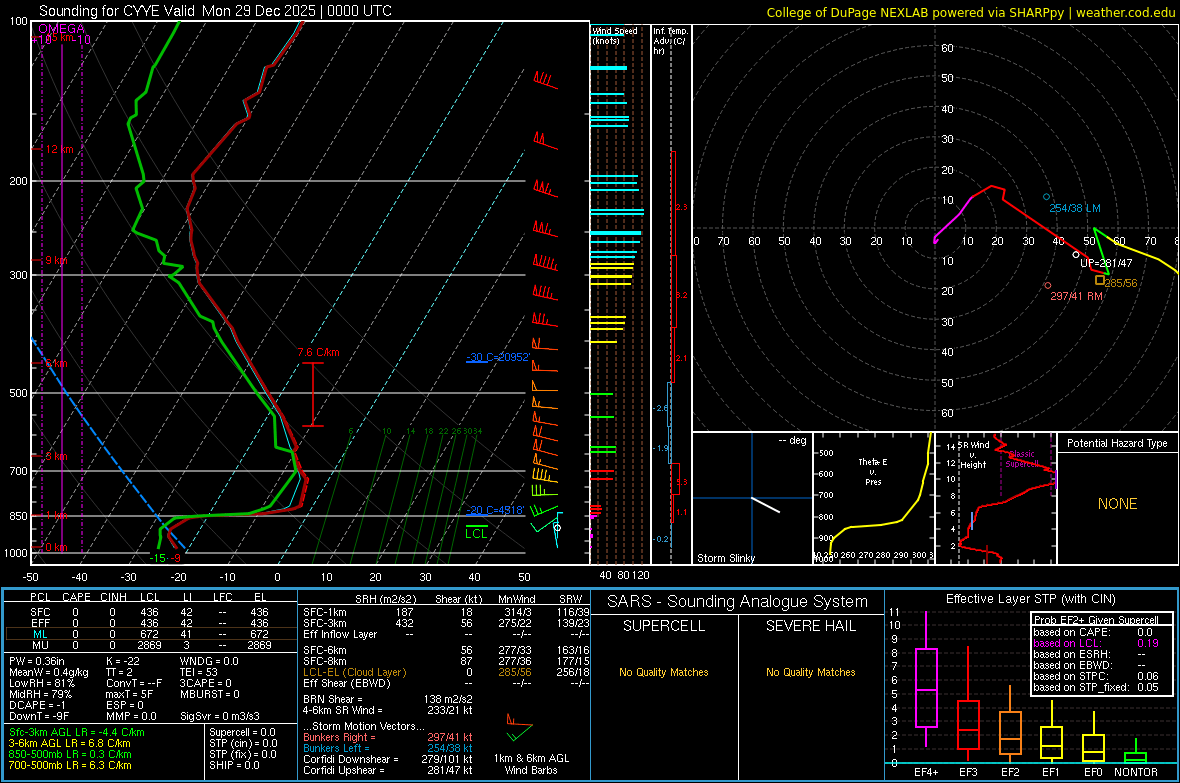Click 700-500mb LR = 6.3 C/km

coord(70,765)
